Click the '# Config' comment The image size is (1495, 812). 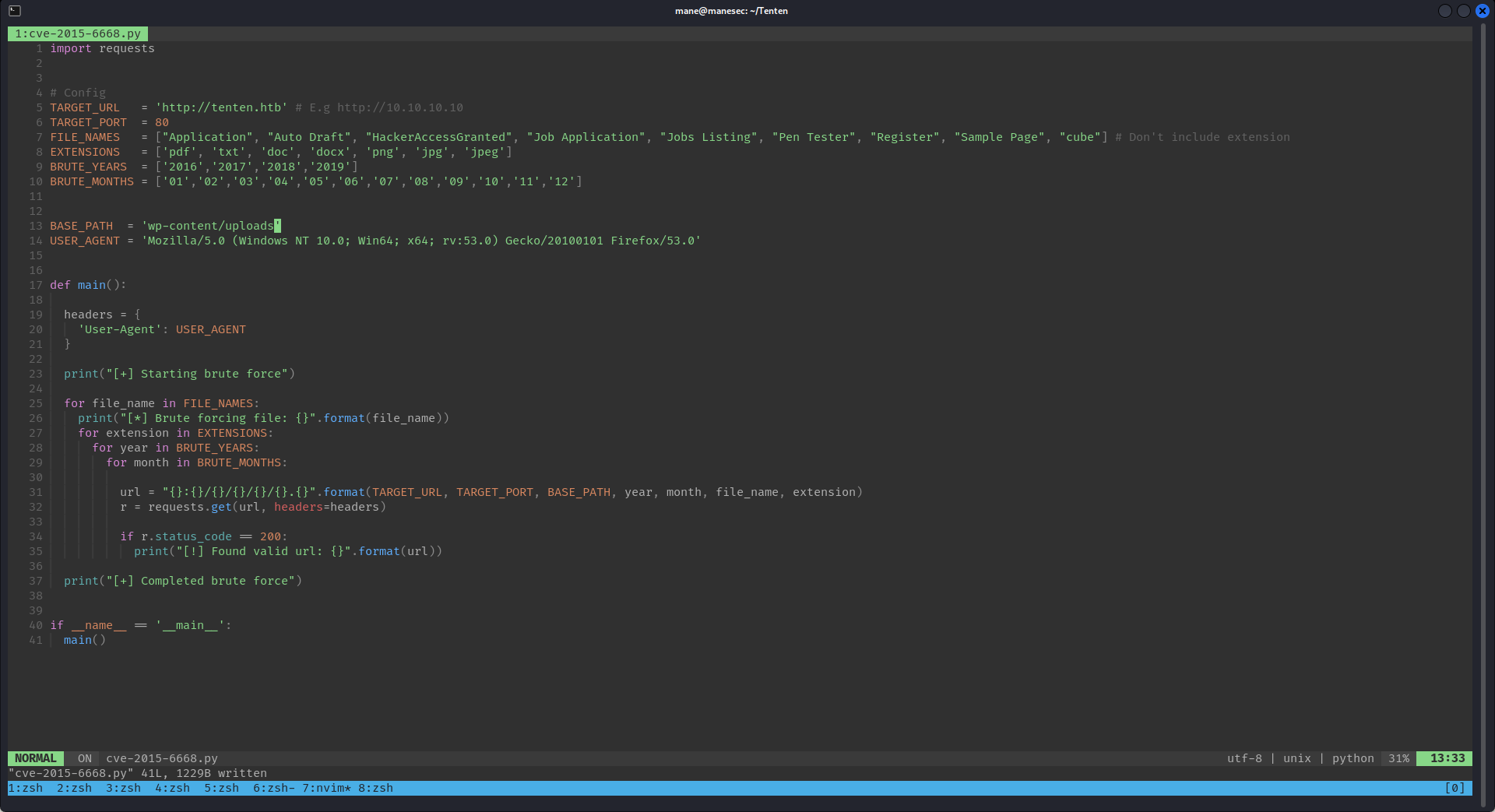click(78, 93)
